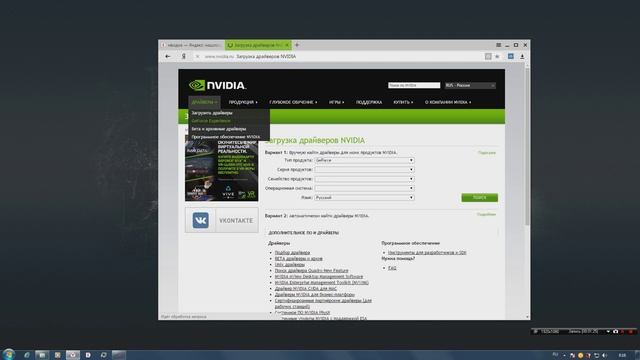Open the file explorer taskbar icon

coord(42,355)
